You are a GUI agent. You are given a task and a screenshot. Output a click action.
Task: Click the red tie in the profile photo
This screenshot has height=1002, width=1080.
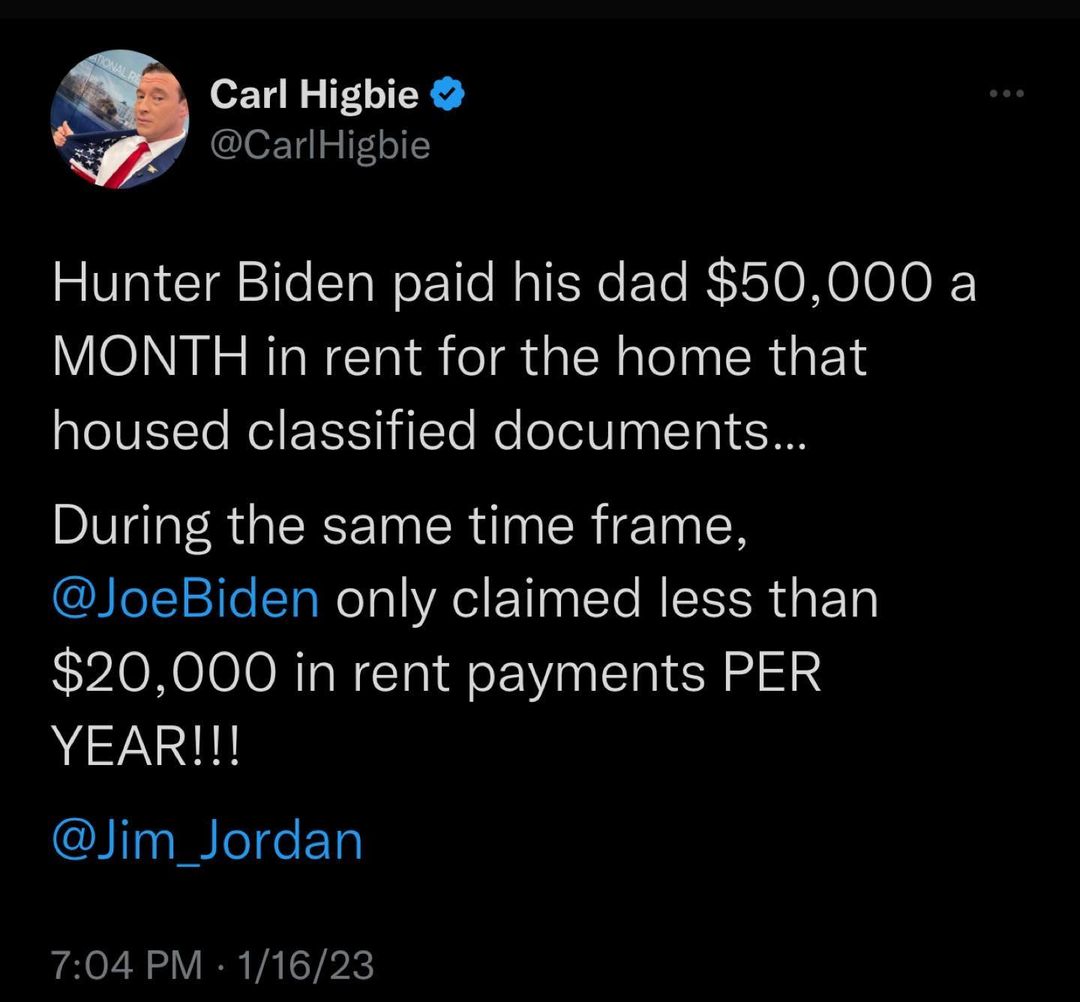click(x=128, y=163)
